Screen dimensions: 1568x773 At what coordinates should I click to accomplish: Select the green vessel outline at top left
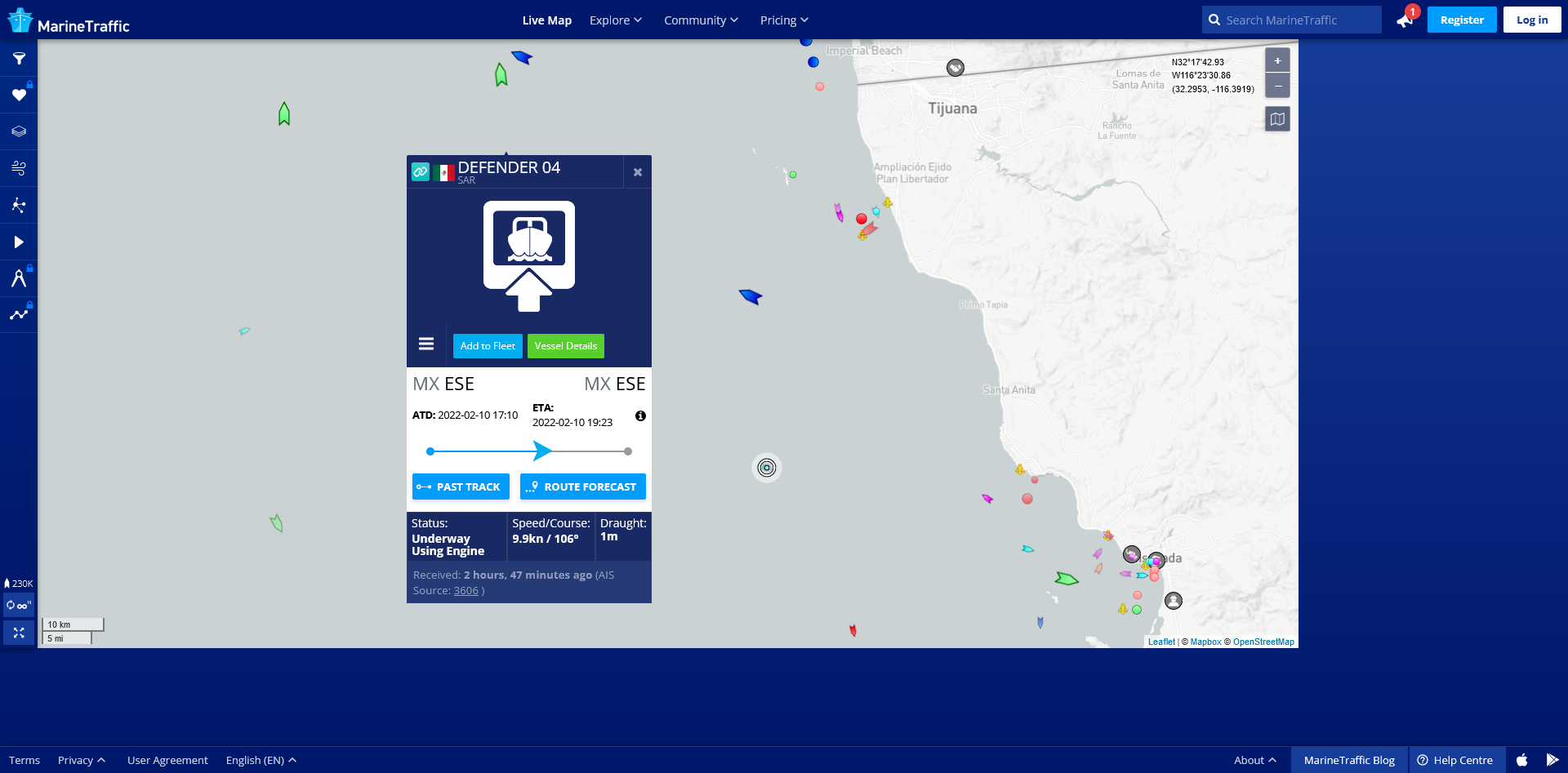pyautogui.click(x=284, y=113)
